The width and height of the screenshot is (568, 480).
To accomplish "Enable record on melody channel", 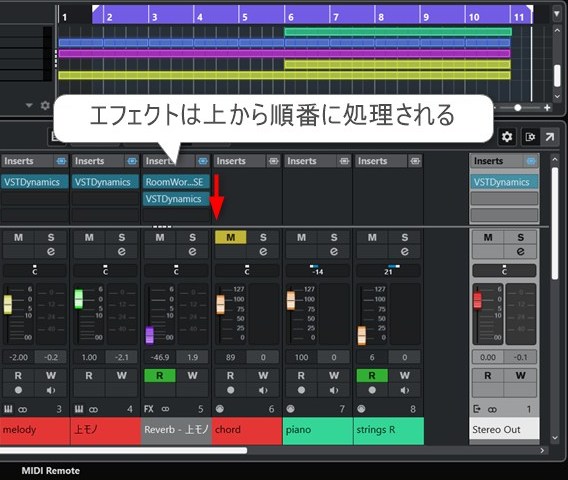I will (18, 390).
